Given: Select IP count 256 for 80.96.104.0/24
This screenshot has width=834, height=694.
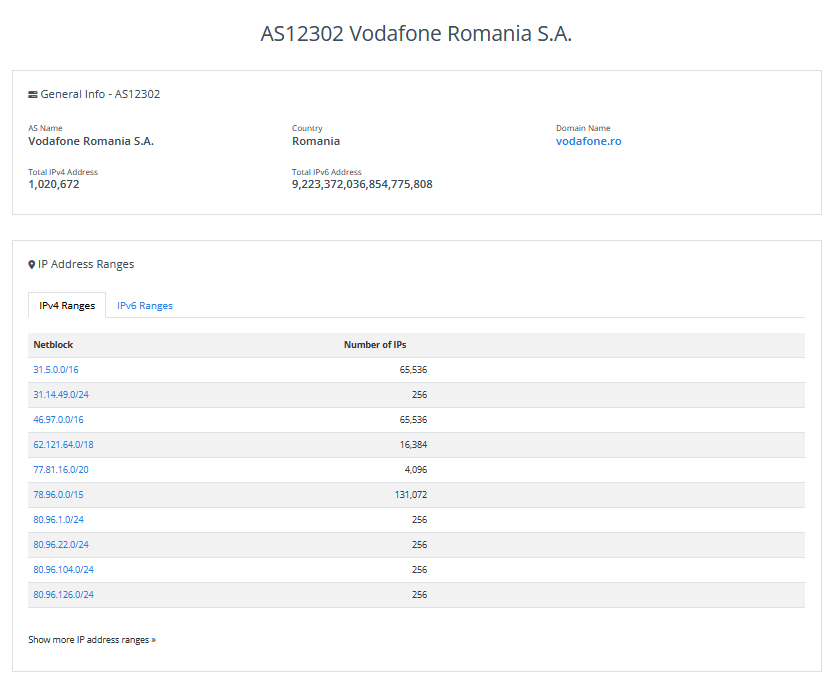Looking at the screenshot, I should click(x=420, y=570).
